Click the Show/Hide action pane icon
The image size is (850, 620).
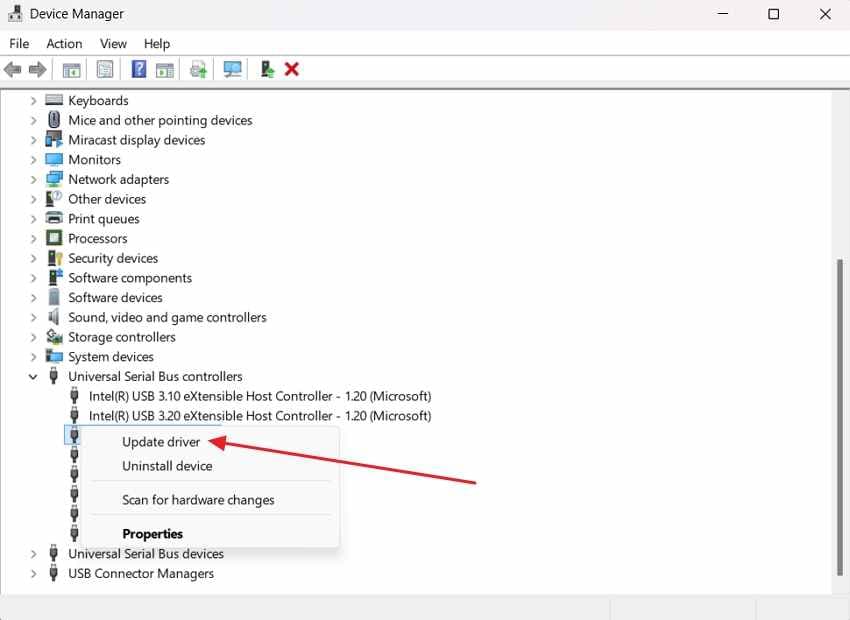point(165,69)
